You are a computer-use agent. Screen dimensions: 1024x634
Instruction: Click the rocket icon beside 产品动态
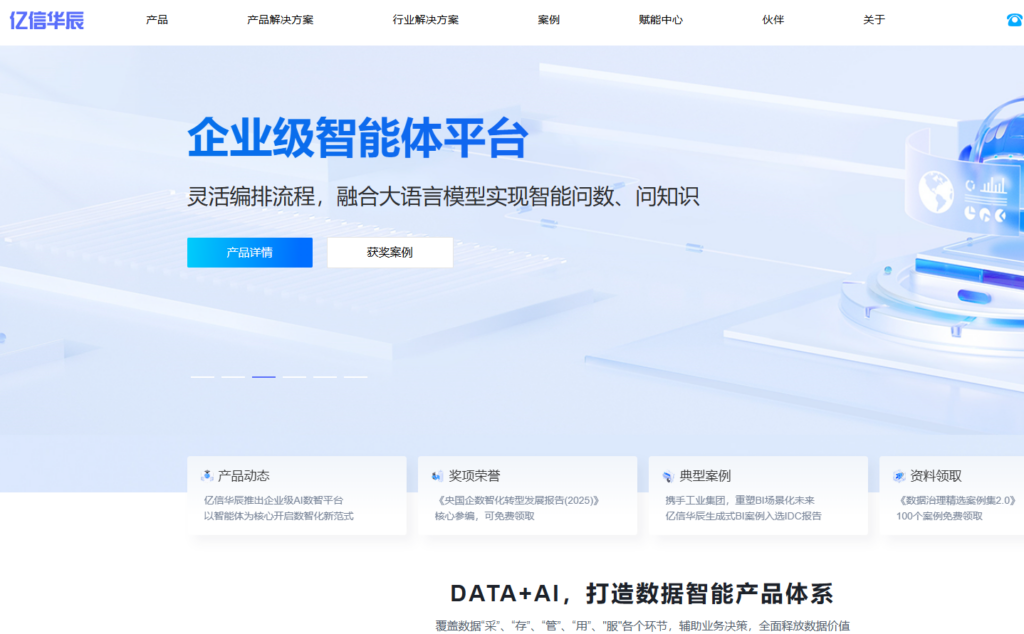click(206, 474)
